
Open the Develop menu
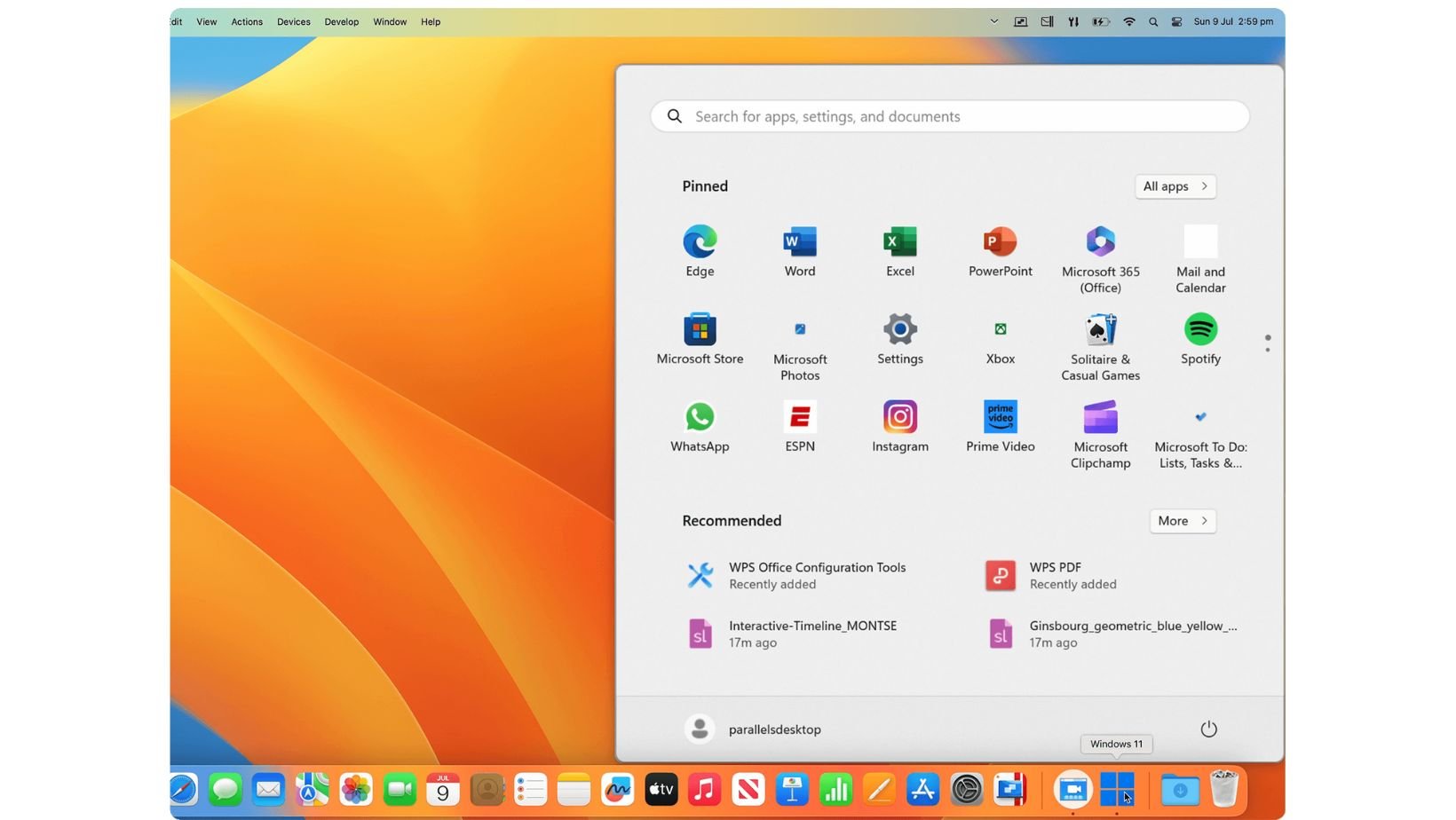tap(341, 22)
